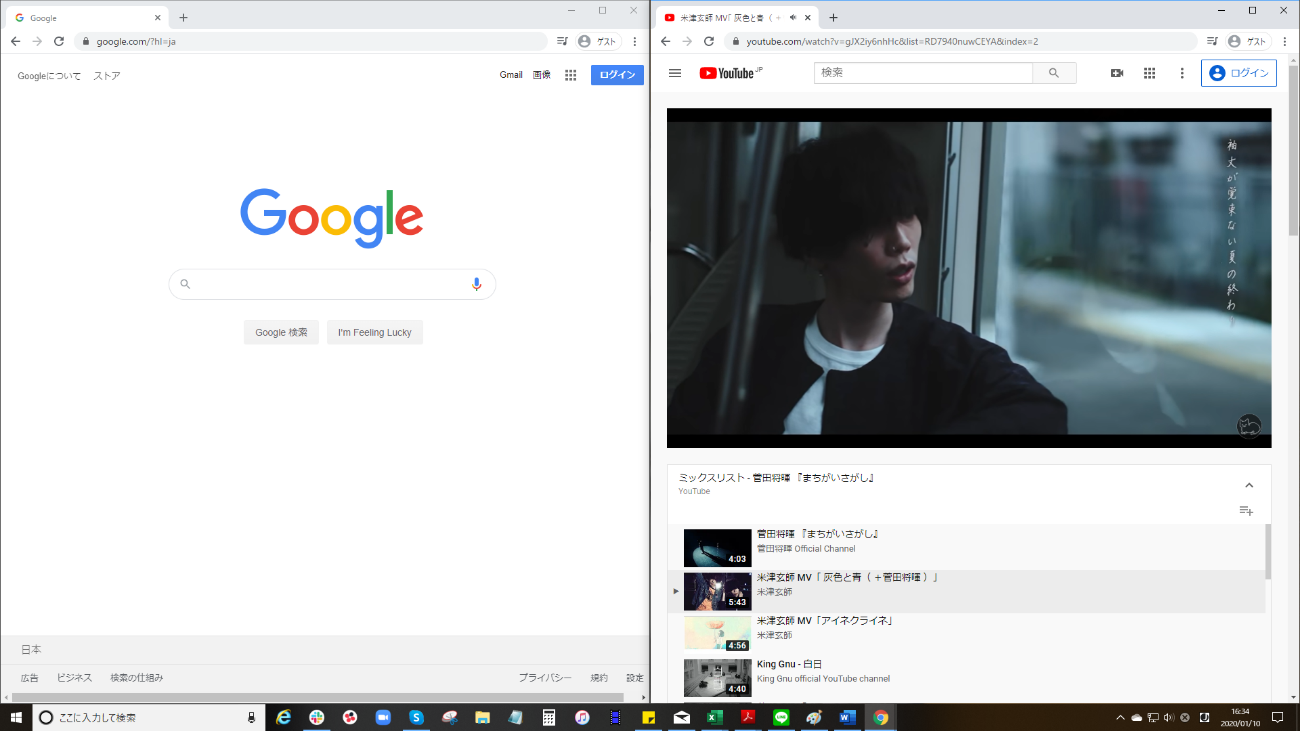Launch Excel from the taskbar
This screenshot has height=731, width=1300.
tap(714, 717)
